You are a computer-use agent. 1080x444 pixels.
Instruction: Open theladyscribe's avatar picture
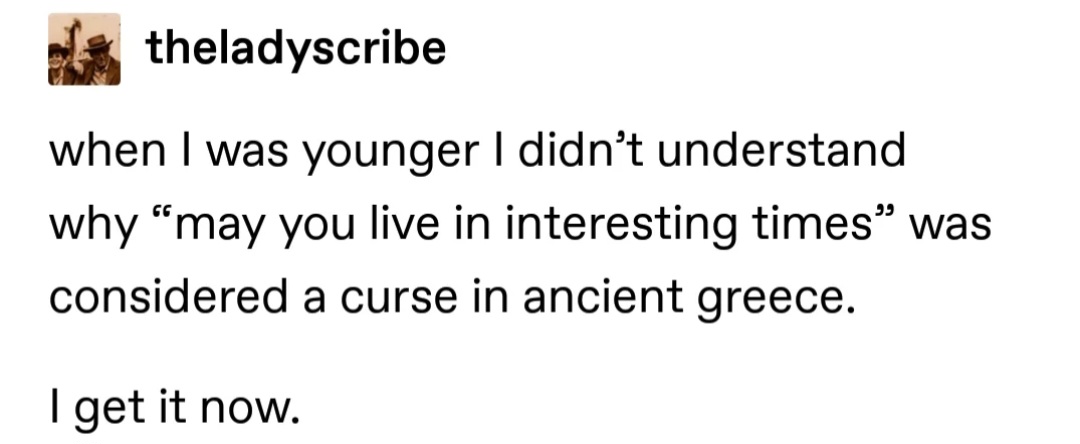point(84,49)
